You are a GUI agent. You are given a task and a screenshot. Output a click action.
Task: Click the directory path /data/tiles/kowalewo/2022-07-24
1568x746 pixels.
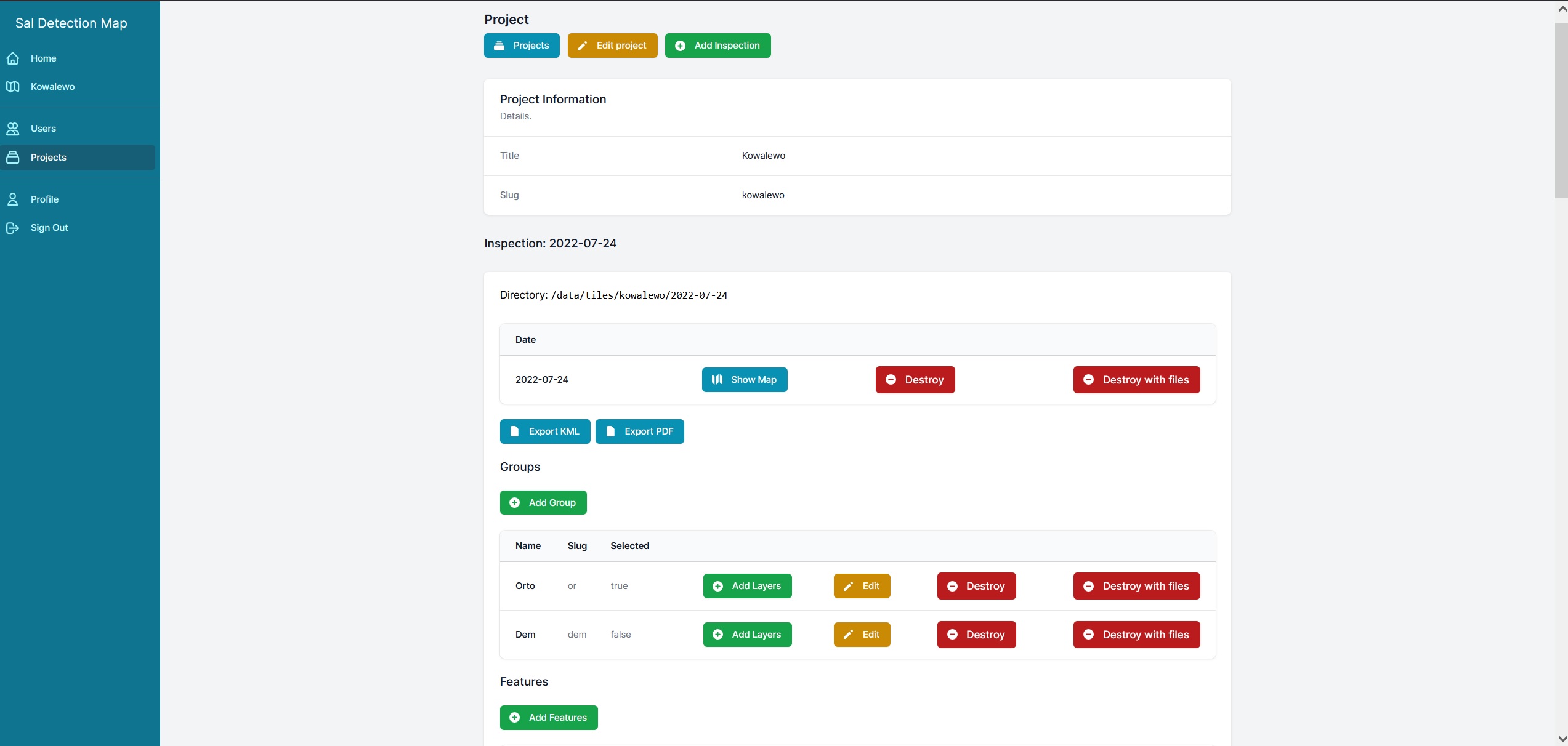639,295
